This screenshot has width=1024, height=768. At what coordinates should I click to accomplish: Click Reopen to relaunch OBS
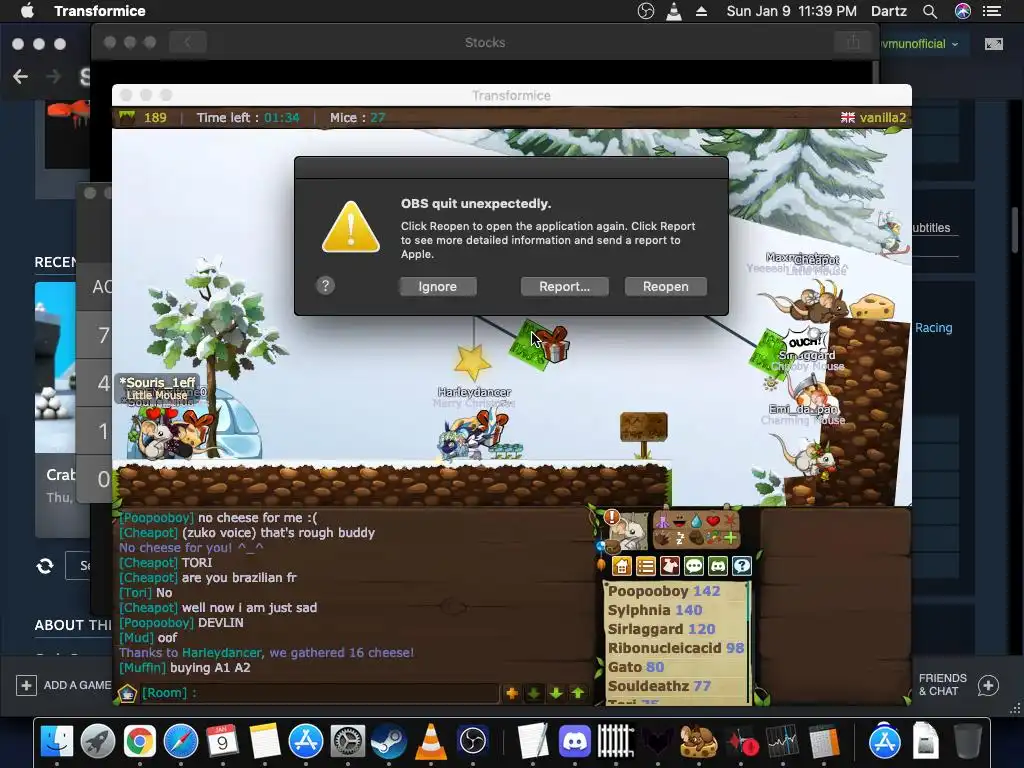pos(665,286)
